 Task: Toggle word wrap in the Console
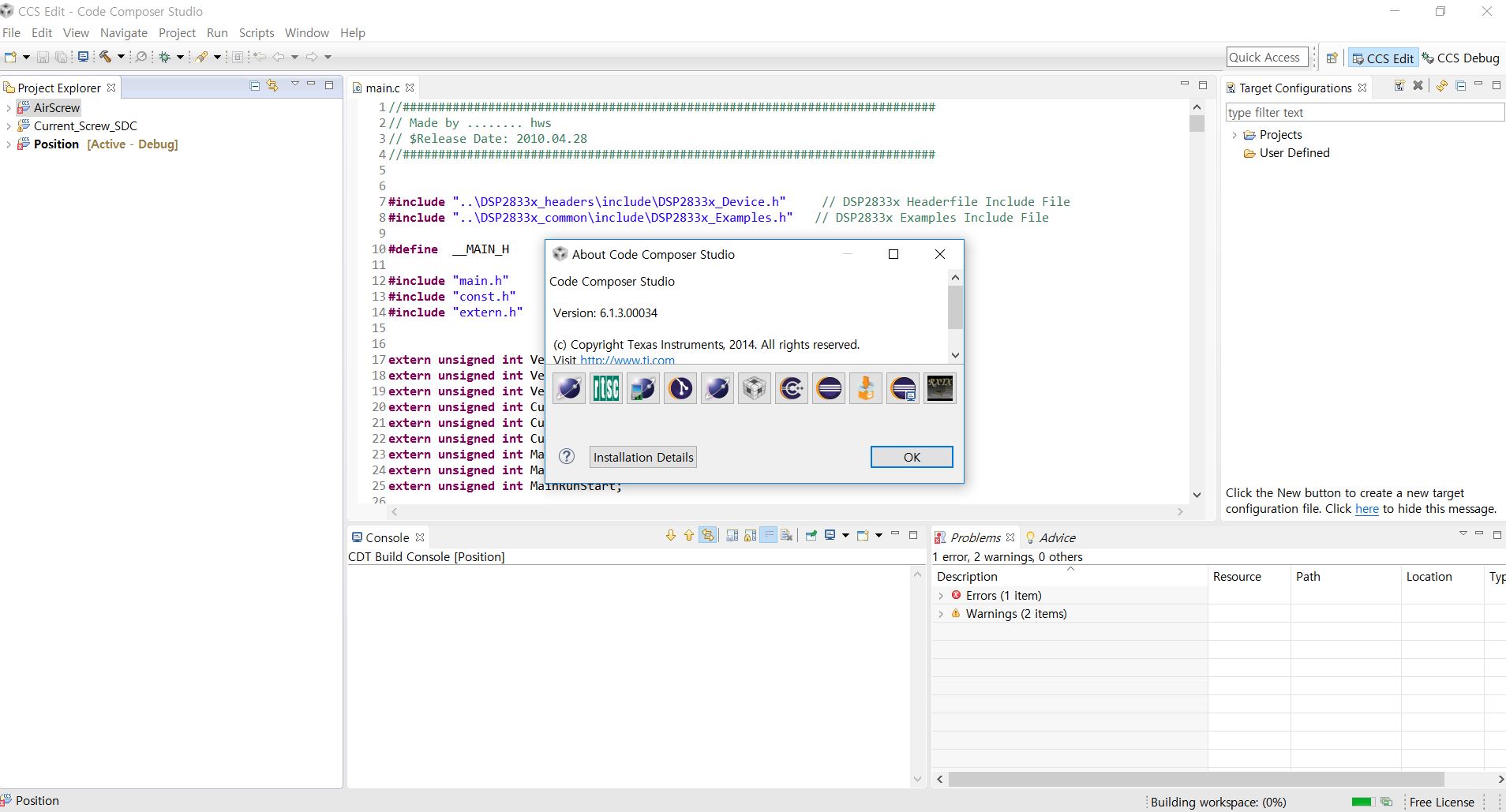tap(769, 536)
